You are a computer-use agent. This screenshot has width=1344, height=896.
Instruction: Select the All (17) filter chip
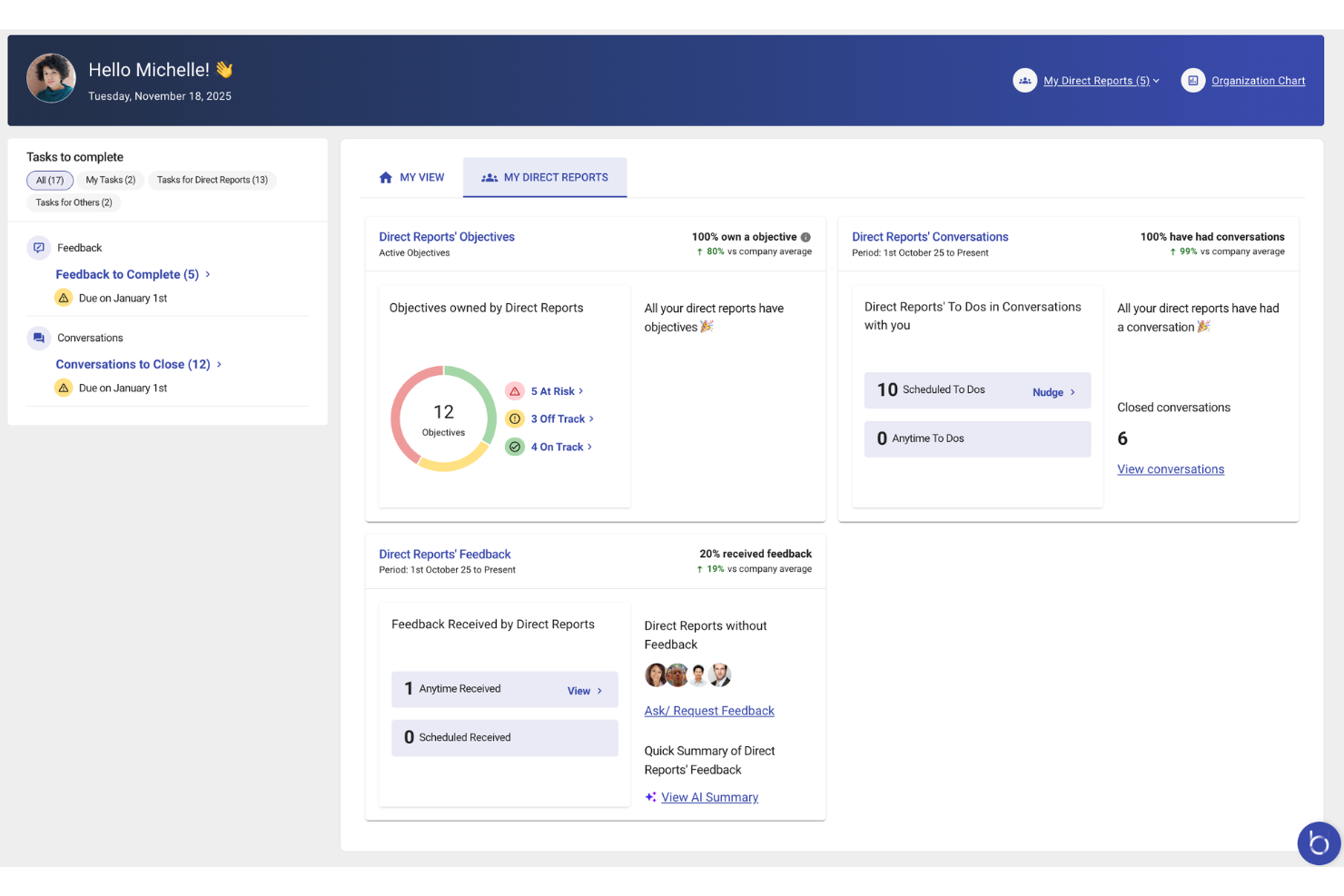coord(50,180)
